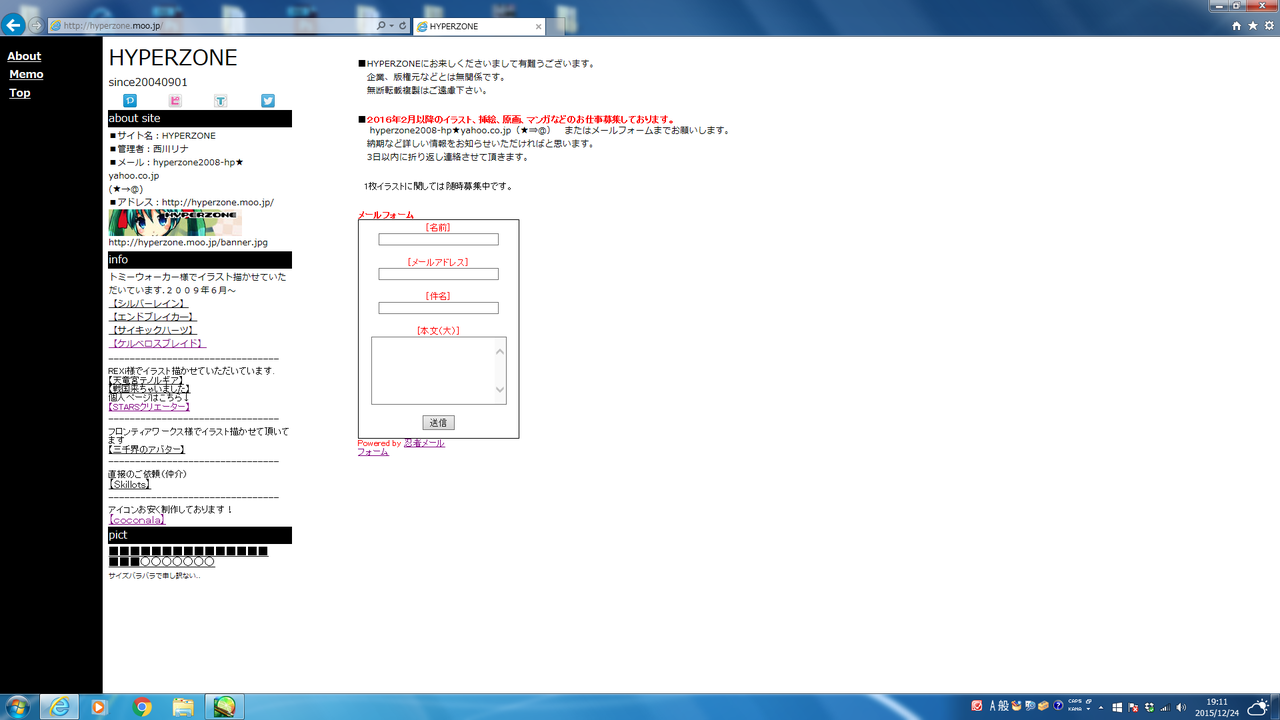Open Internet Explorer from the taskbar
The width and height of the screenshot is (1280, 720).
61,707
